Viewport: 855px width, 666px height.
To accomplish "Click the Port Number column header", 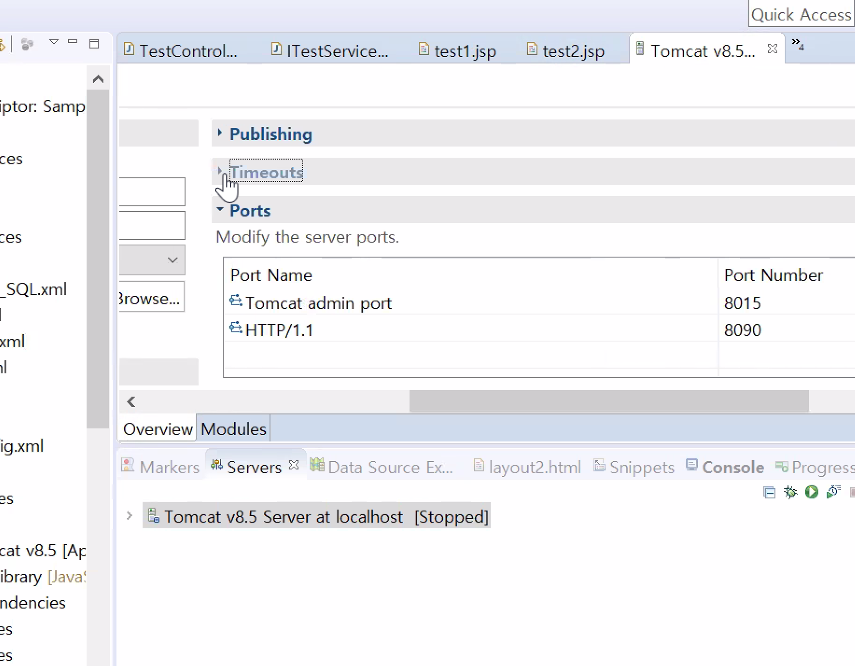I will [x=786, y=275].
